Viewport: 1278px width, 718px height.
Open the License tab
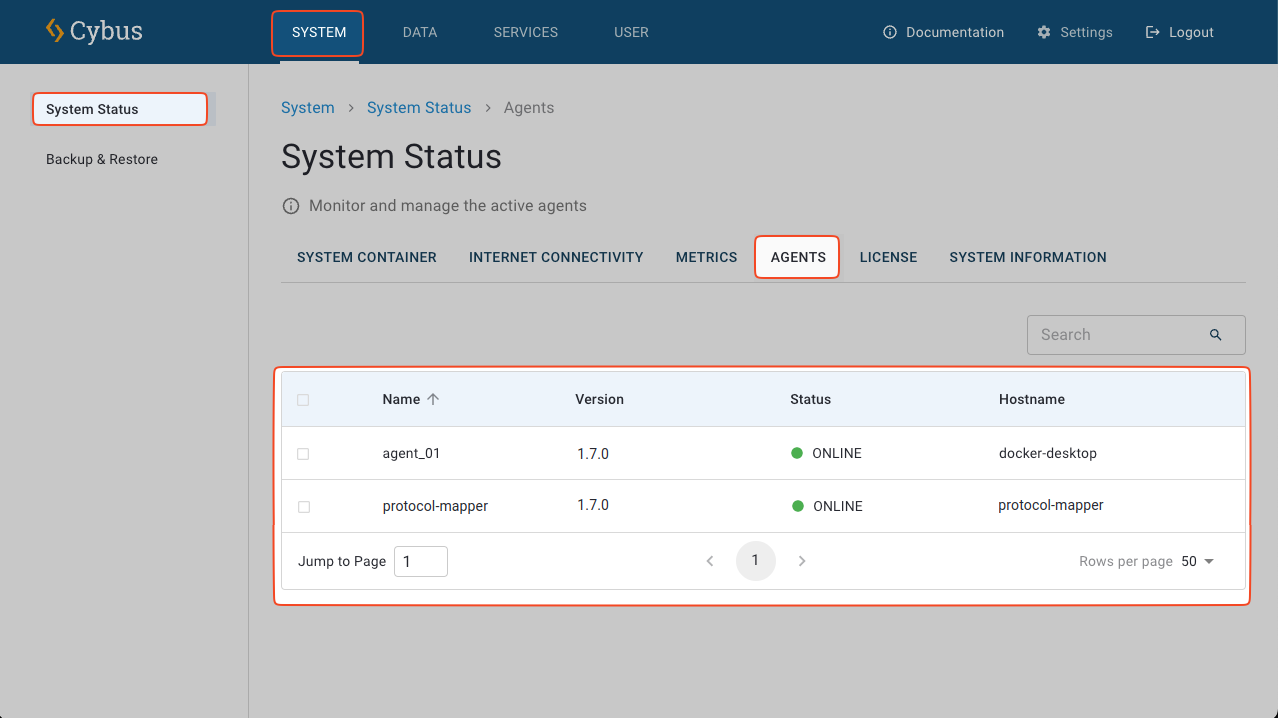[x=888, y=257]
